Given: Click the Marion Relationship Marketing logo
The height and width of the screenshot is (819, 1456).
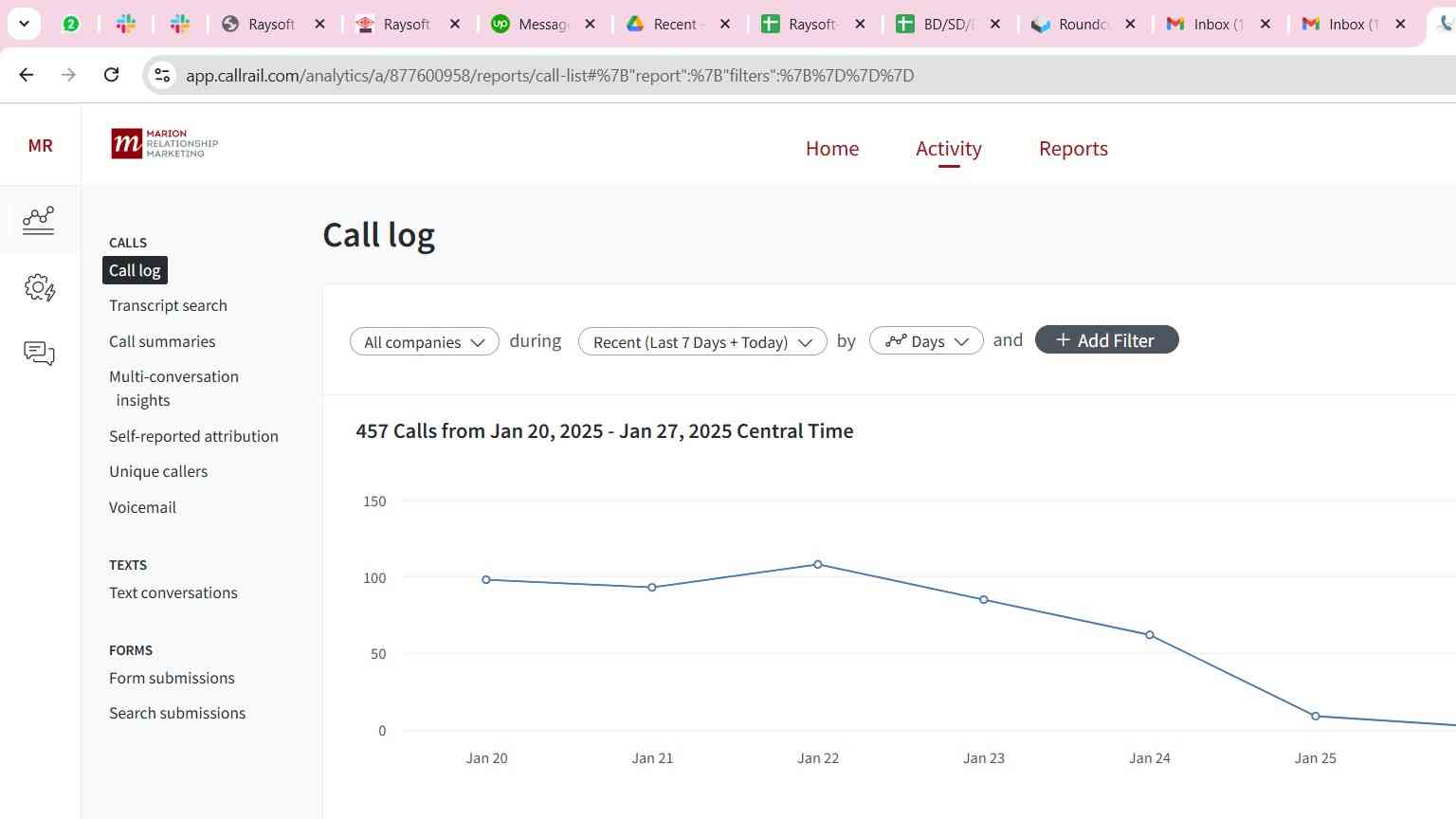Looking at the screenshot, I should click(165, 144).
